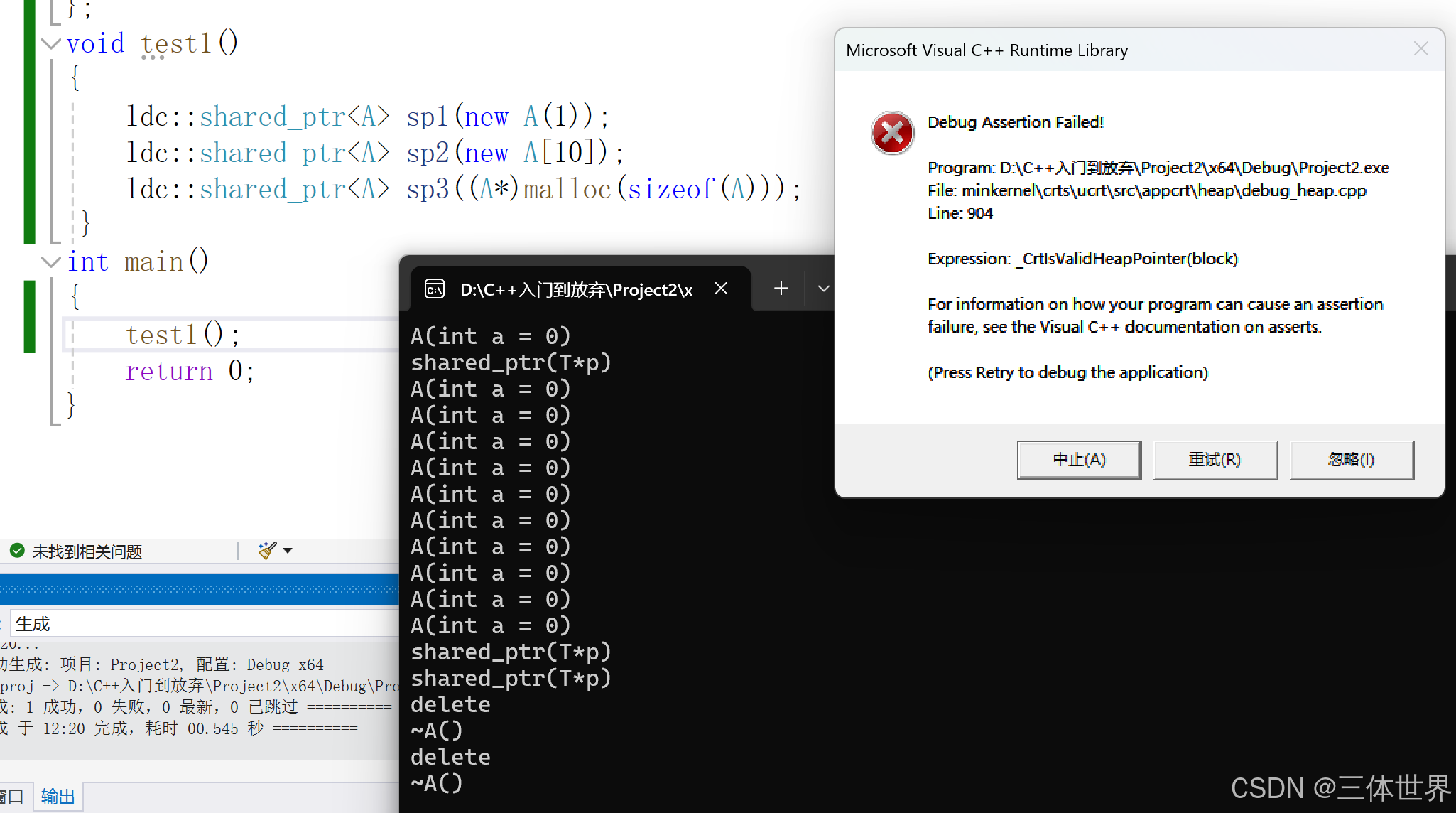Image resolution: width=1456 pixels, height=813 pixels.
Task: Open the terminal profile dropdown chevron
Action: [x=823, y=289]
